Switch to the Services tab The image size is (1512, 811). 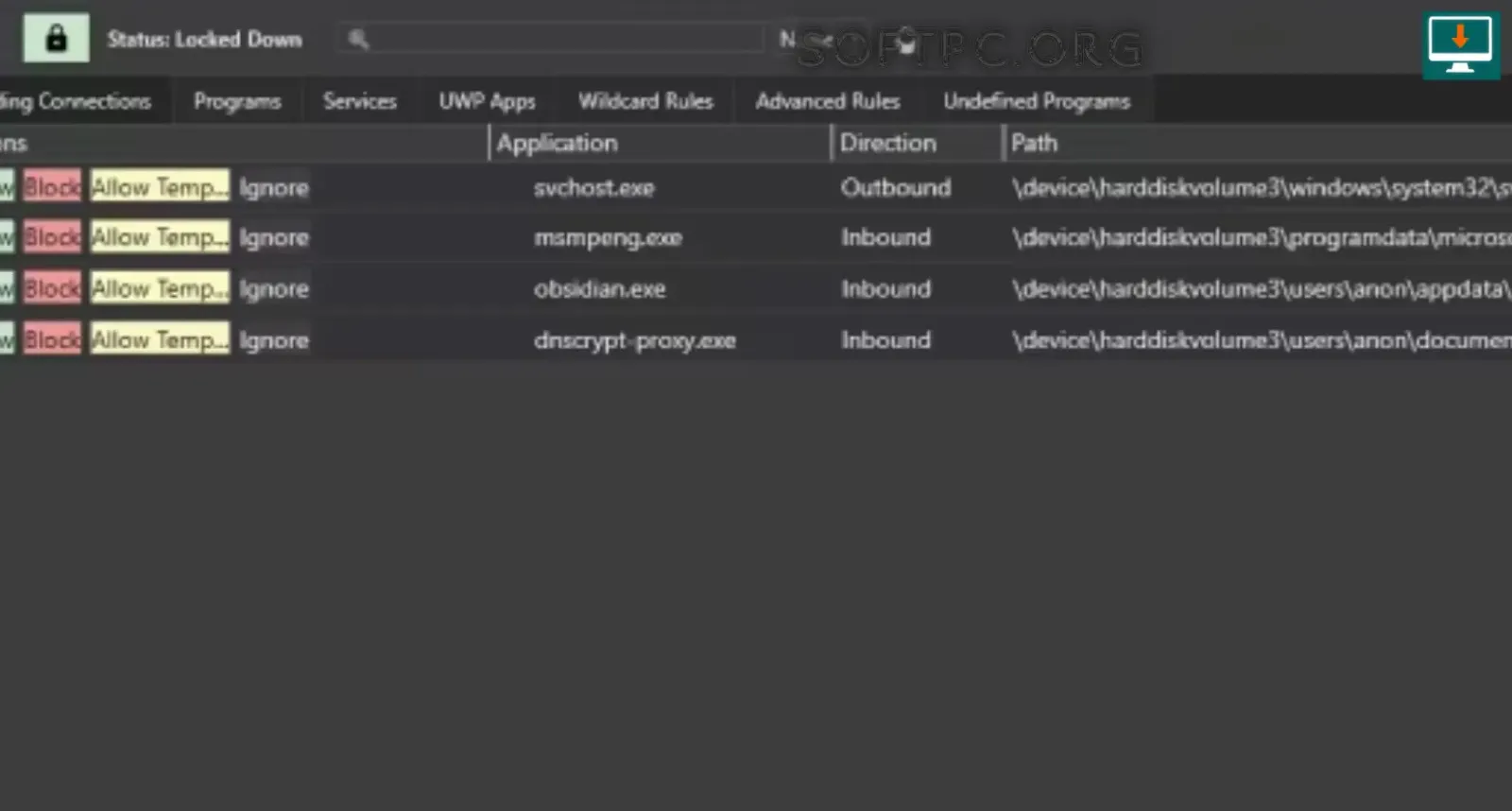click(x=360, y=101)
